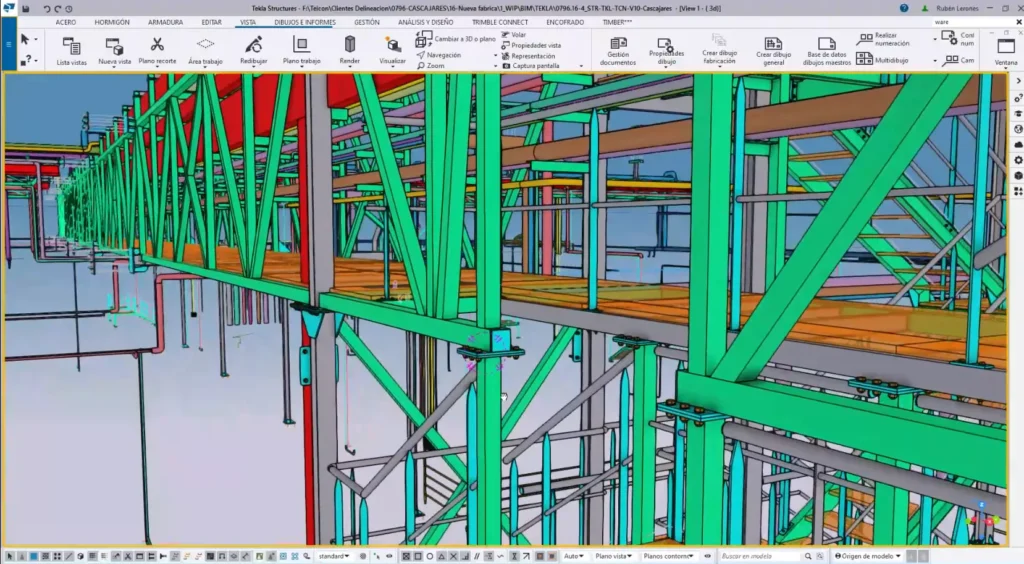Click Realizar numeración
Viewport: 1024px width, 564px height.
[884, 39]
